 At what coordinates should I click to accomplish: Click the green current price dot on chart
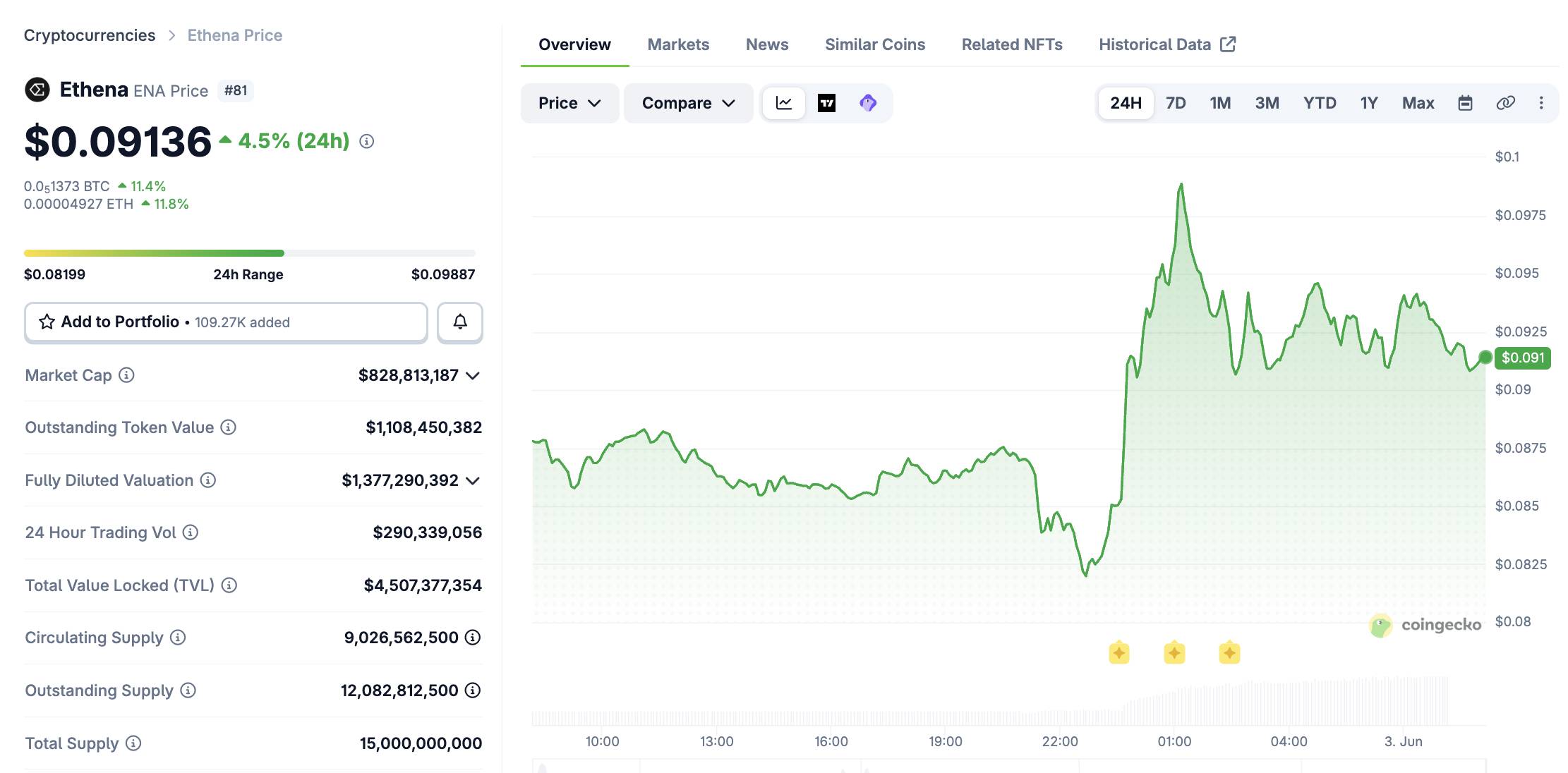1485,358
